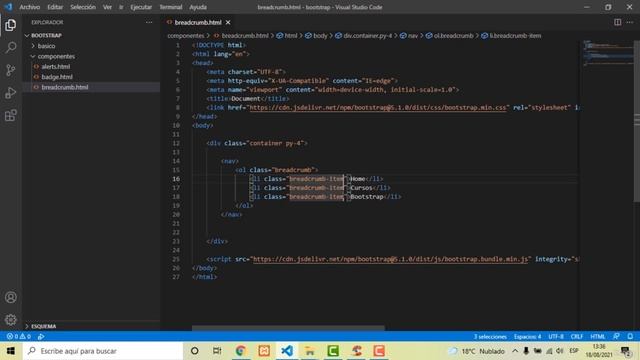Open the Archivo menu
The height and width of the screenshot is (360, 640).
point(29,7)
